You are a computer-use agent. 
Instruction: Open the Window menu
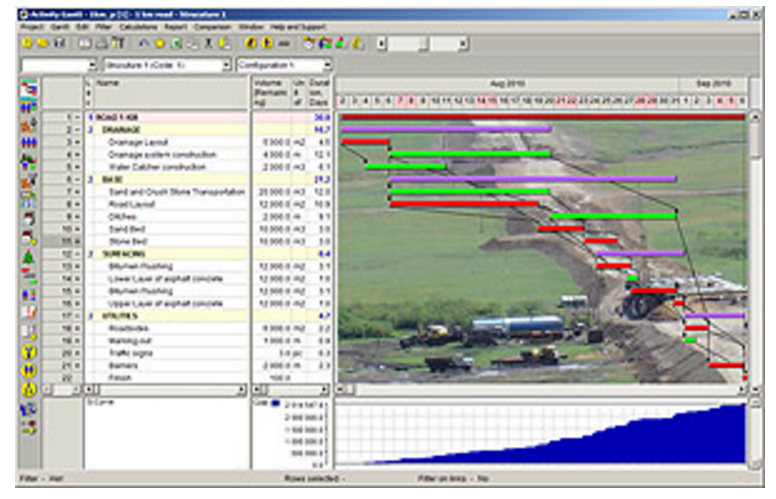coord(251,27)
